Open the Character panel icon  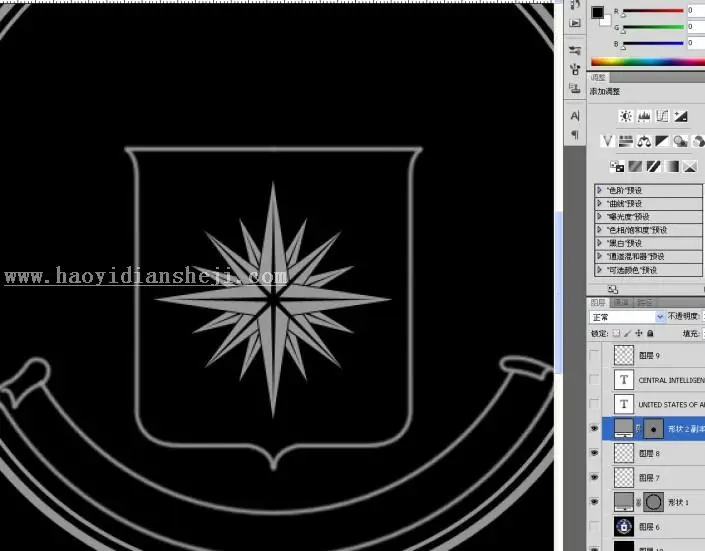(575, 116)
